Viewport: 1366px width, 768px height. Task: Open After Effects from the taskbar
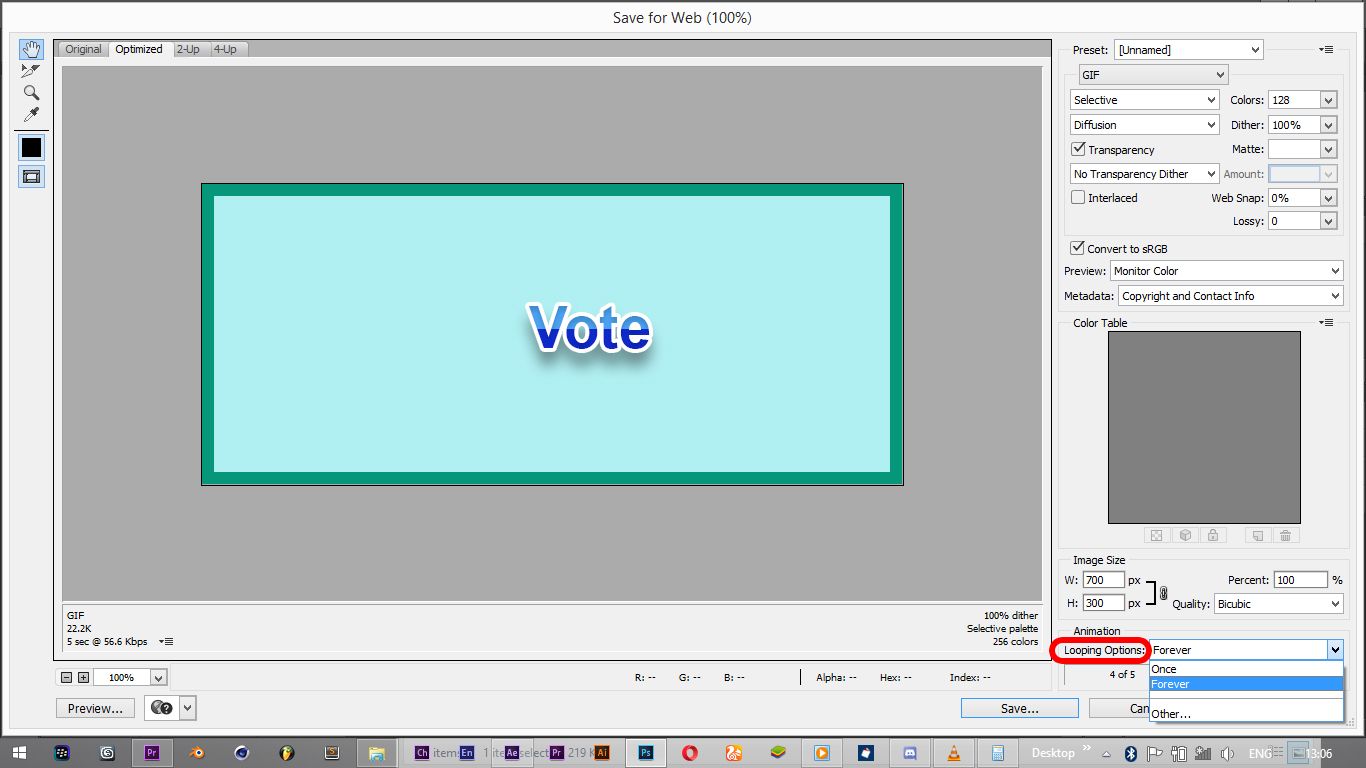pos(512,753)
